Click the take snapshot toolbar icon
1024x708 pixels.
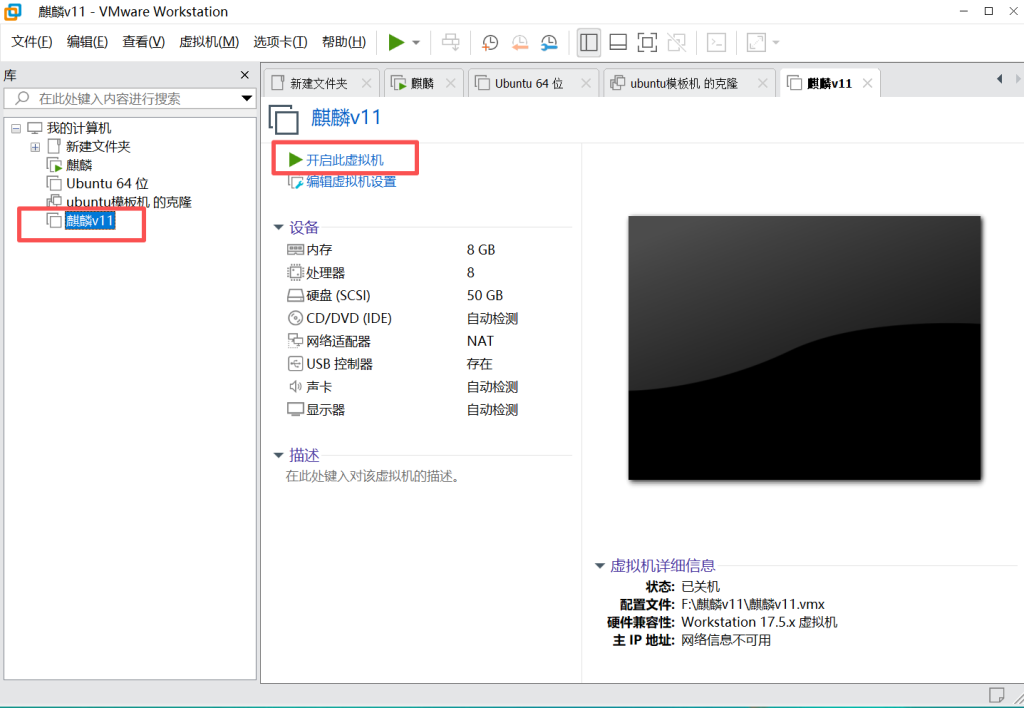pyautogui.click(x=490, y=42)
